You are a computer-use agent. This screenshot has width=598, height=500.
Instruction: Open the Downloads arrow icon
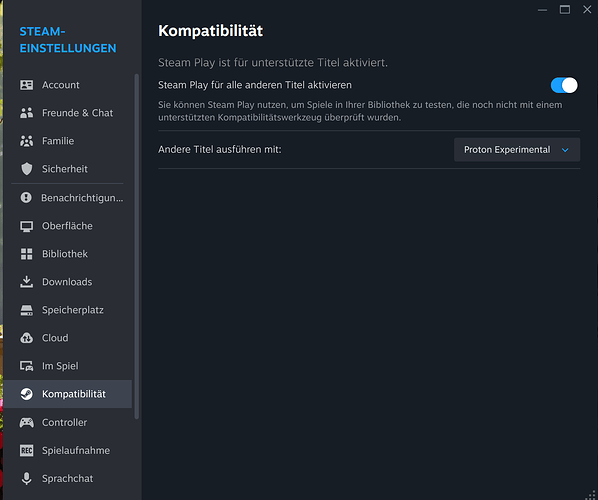pyautogui.click(x=26, y=282)
